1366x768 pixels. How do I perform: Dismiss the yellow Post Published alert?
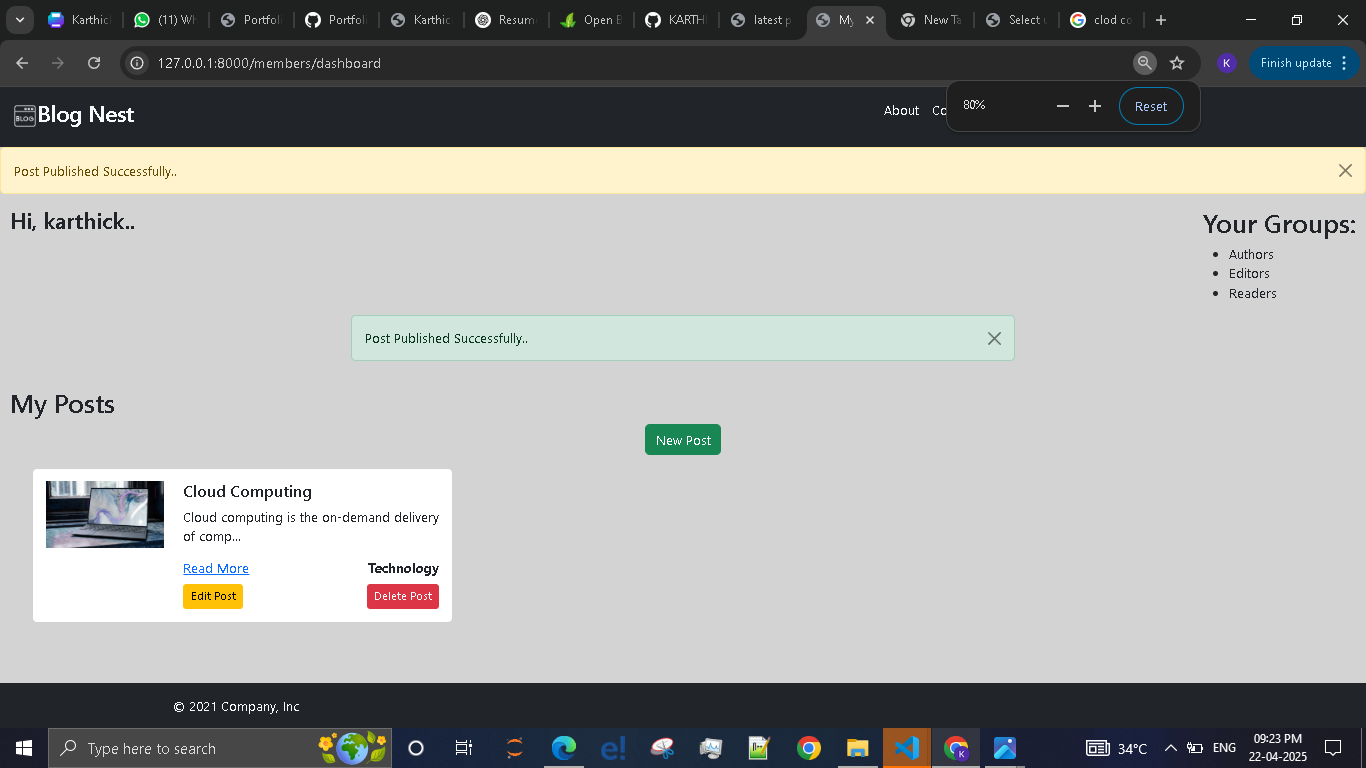(x=1345, y=171)
